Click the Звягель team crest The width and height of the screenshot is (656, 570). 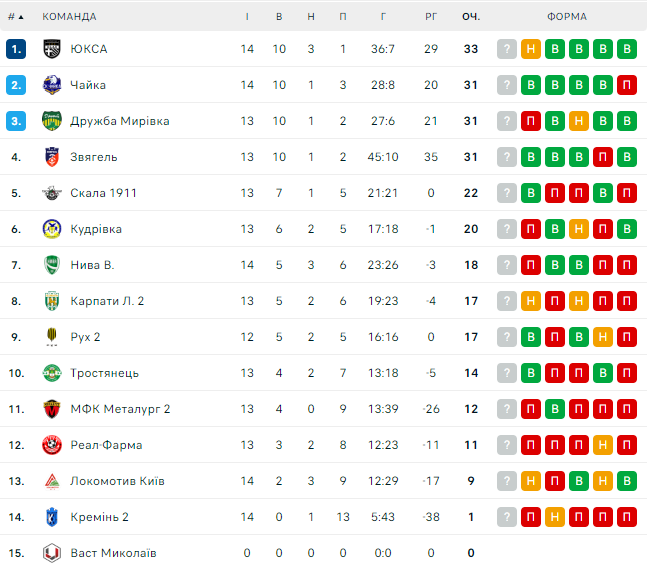click(53, 157)
